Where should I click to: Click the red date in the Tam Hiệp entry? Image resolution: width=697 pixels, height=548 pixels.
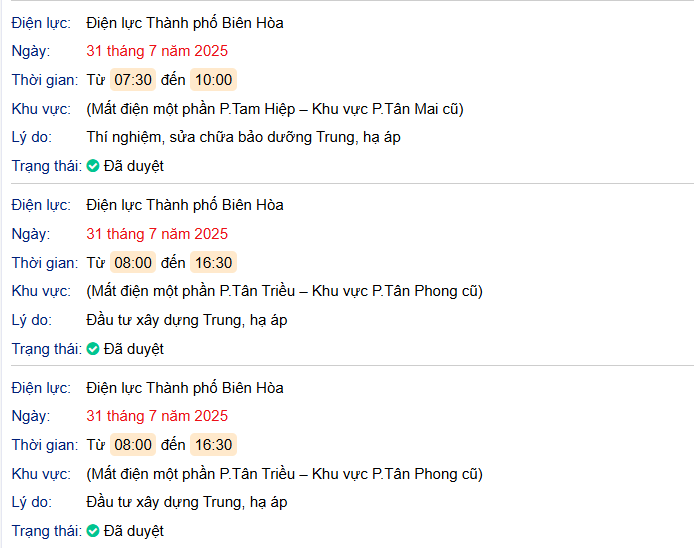(x=157, y=51)
